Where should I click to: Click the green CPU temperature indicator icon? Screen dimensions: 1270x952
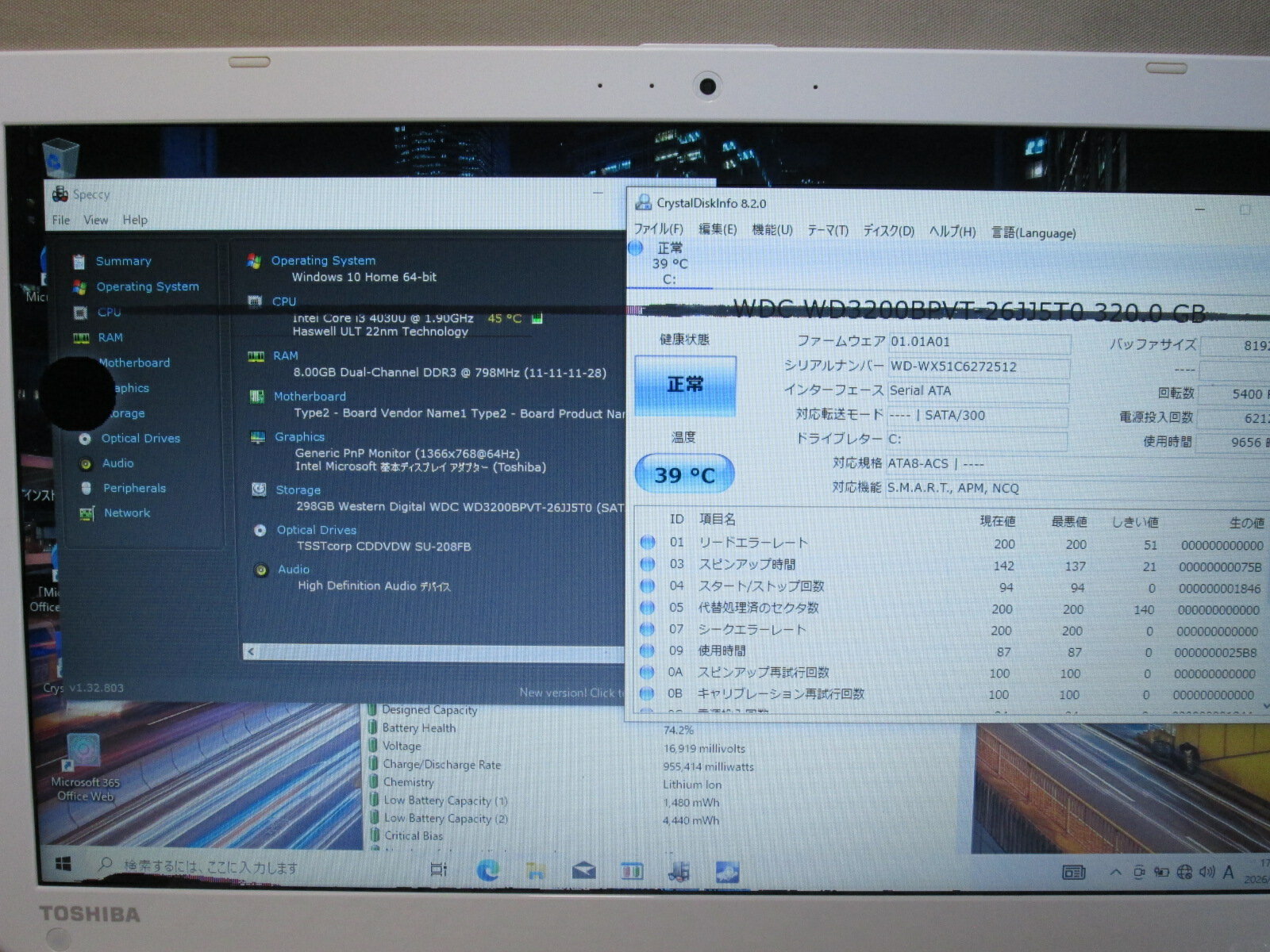[x=537, y=318]
